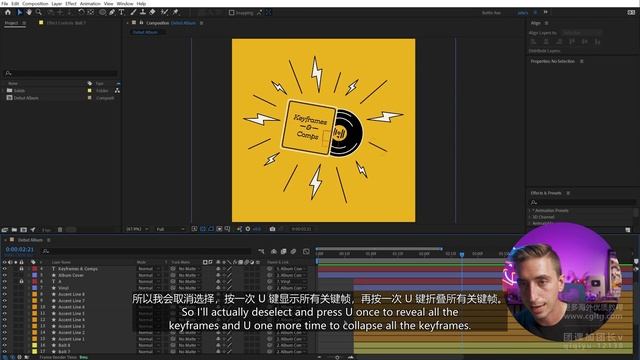Select the Debut Album composition in Project panel
The width and height of the screenshot is (640, 360).
click(x=26, y=98)
